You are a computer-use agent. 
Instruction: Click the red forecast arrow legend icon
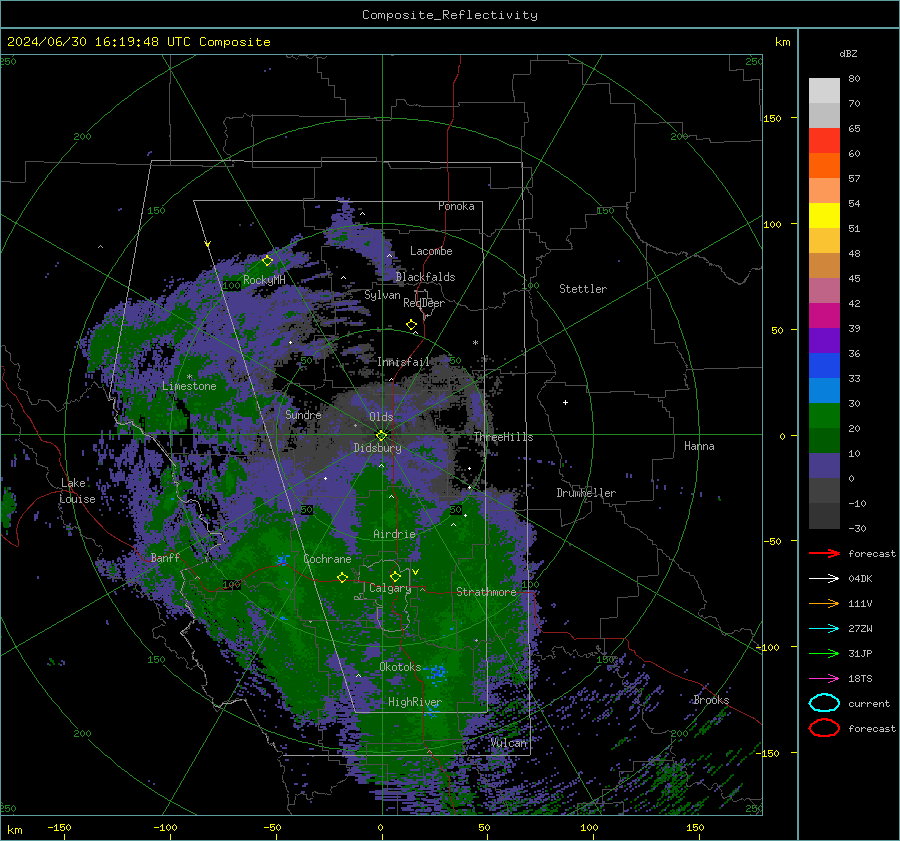pyautogui.click(x=824, y=553)
